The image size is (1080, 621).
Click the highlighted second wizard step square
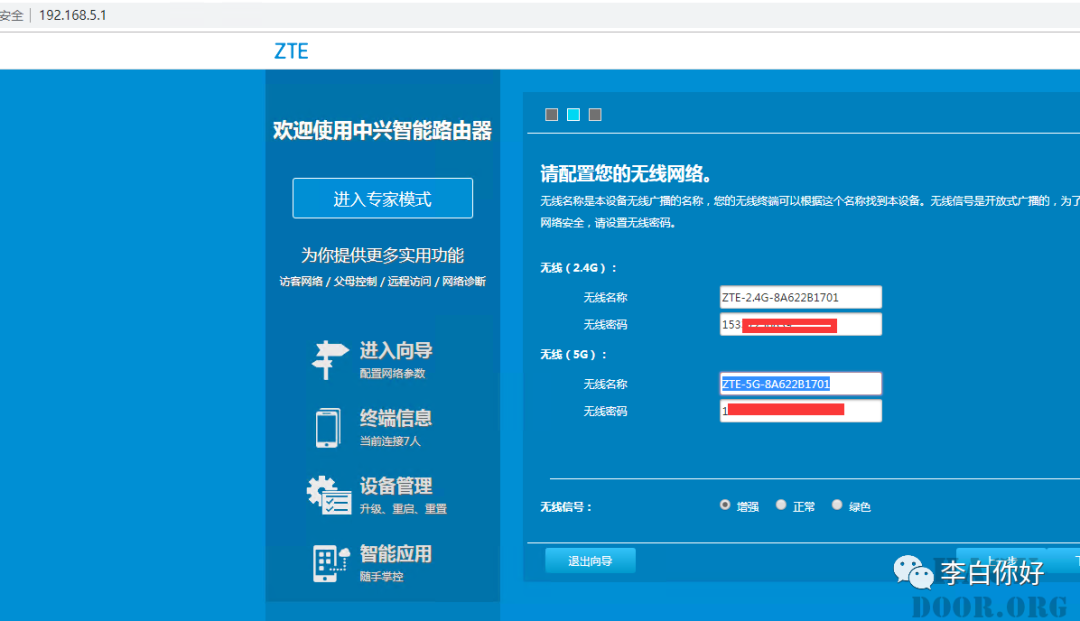pos(573,114)
